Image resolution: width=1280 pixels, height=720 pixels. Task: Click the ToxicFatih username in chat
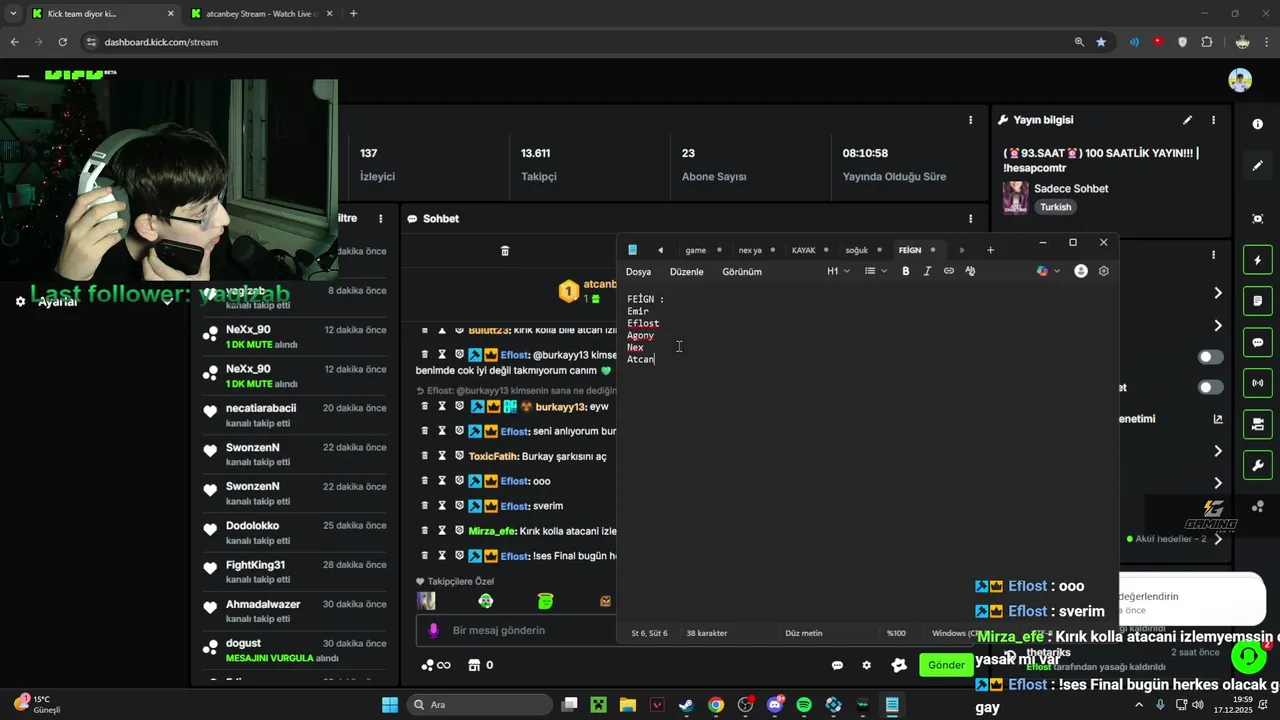coord(493,456)
